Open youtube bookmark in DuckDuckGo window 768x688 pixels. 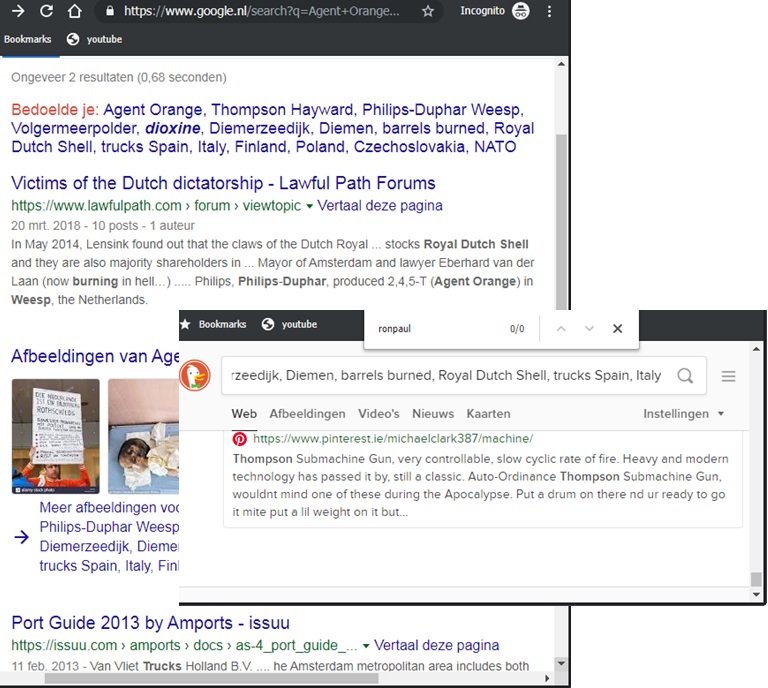[299, 324]
